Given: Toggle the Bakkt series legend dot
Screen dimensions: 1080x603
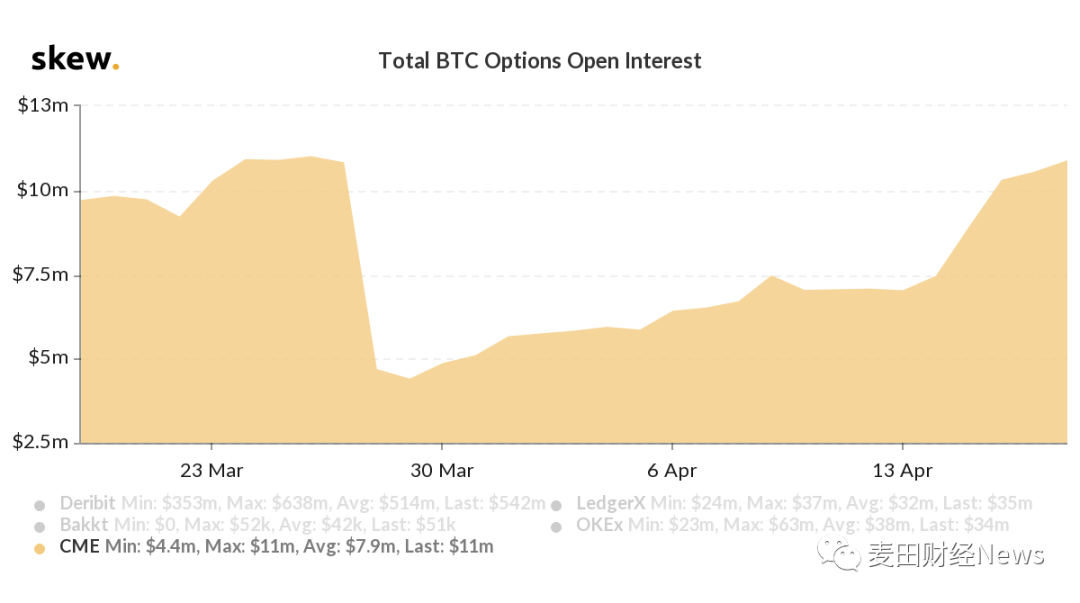Looking at the screenshot, I should click(x=40, y=526).
